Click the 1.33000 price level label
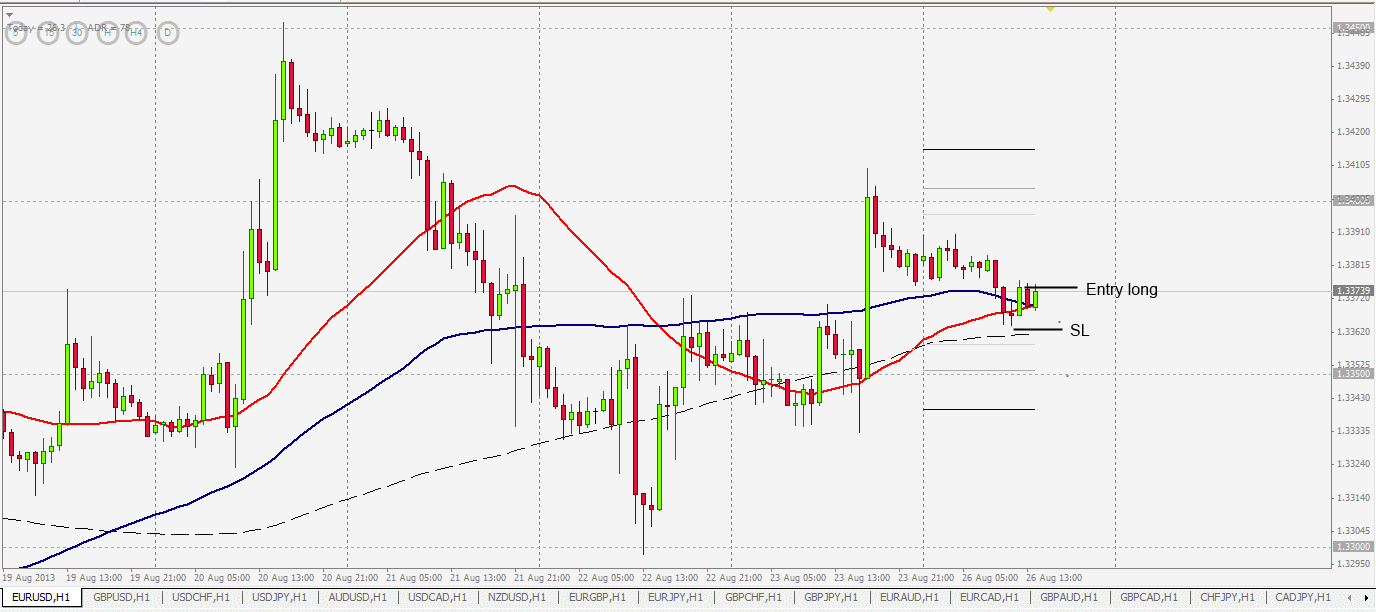Viewport: 1376px width, 612px height. pos(1352,546)
